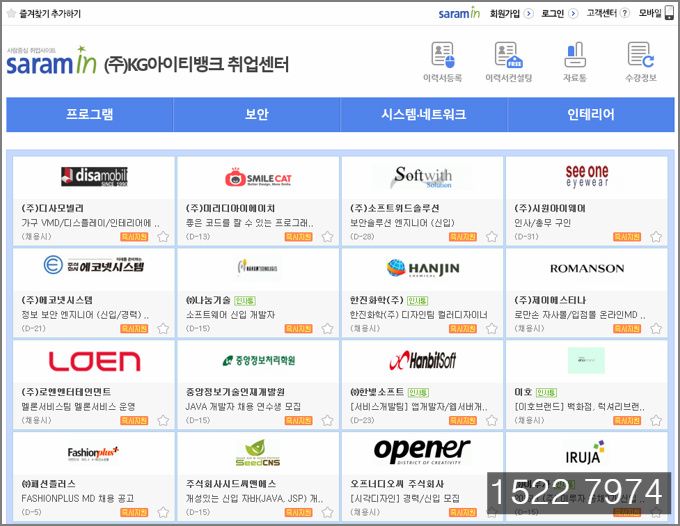Click the large saramin logo in header

coord(51,61)
